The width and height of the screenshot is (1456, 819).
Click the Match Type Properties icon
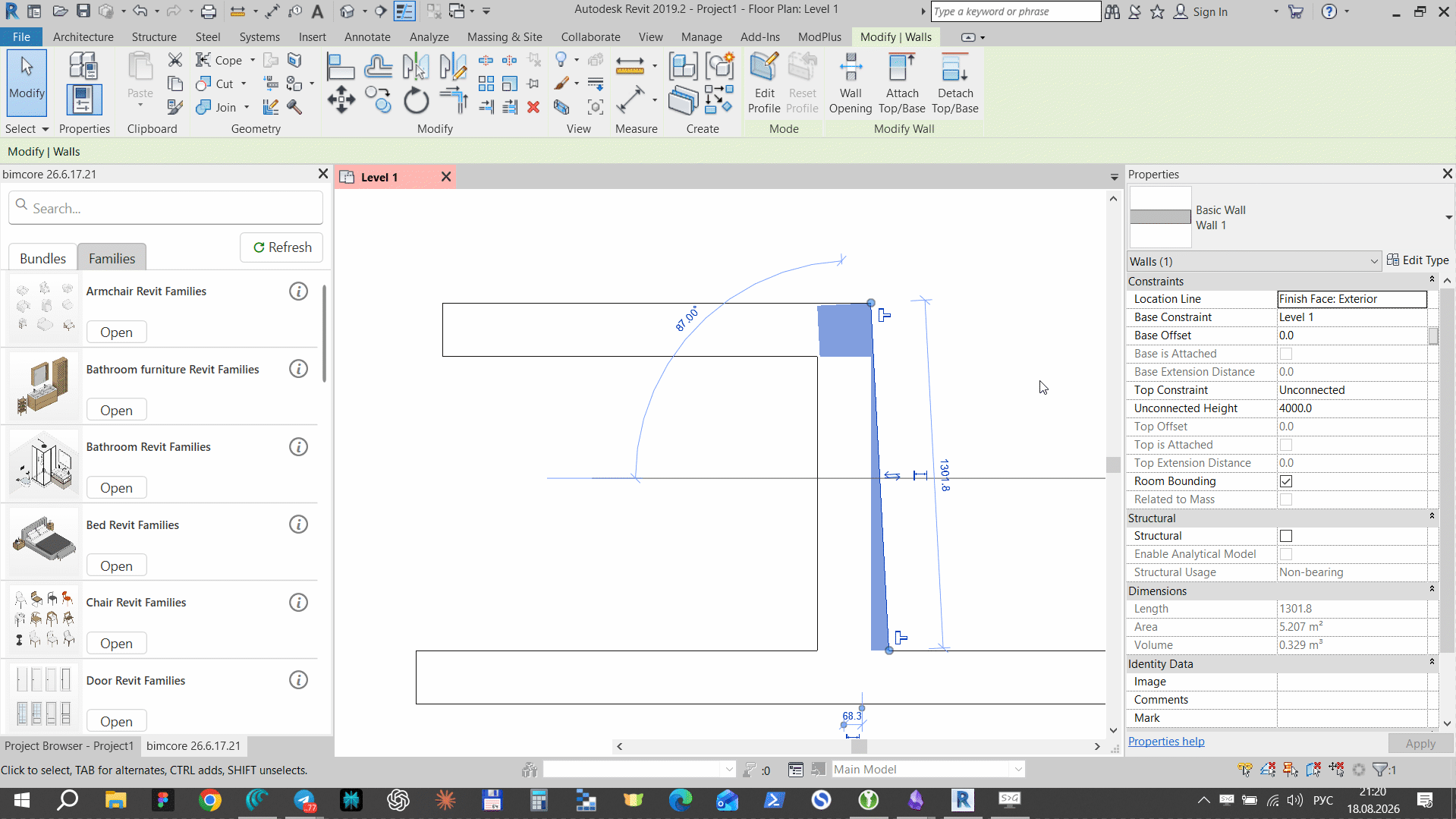(x=175, y=107)
